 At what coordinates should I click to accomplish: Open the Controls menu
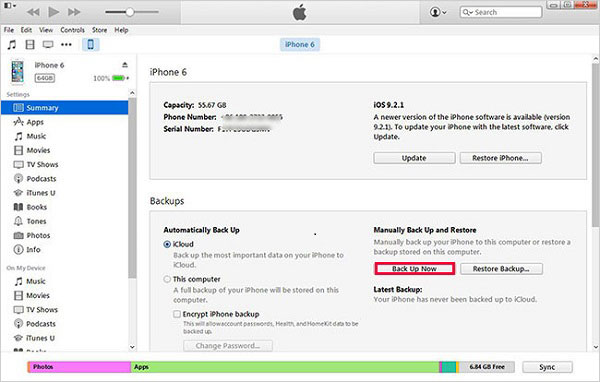click(x=72, y=30)
